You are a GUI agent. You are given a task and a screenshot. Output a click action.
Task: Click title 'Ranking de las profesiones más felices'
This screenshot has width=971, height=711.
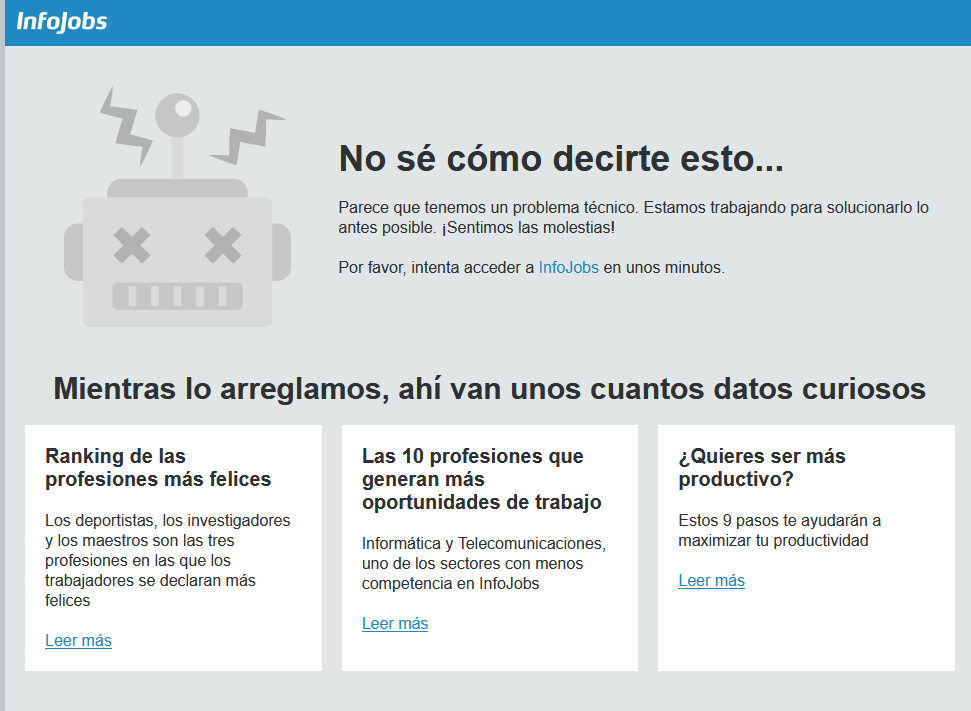(158, 468)
